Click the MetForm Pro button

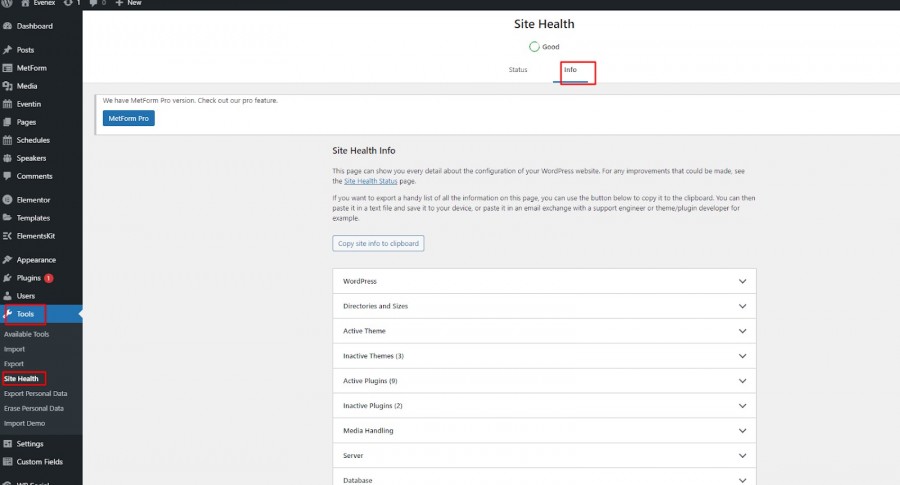129,118
